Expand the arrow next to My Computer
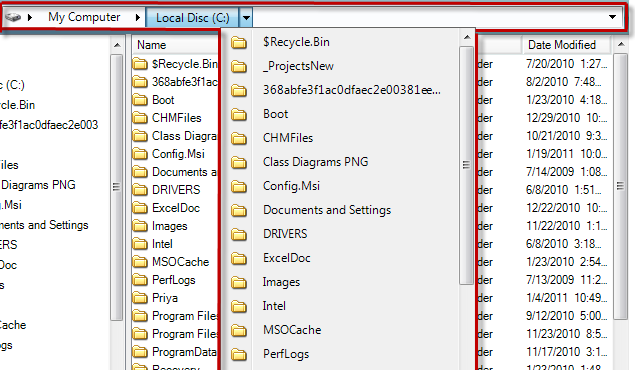635x370 pixels. point(138,17)
